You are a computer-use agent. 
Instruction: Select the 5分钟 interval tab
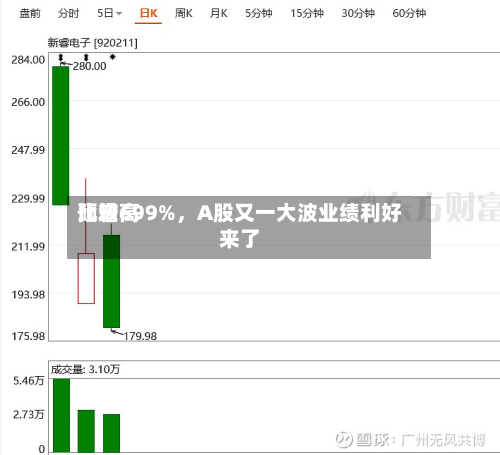[259, 13]
